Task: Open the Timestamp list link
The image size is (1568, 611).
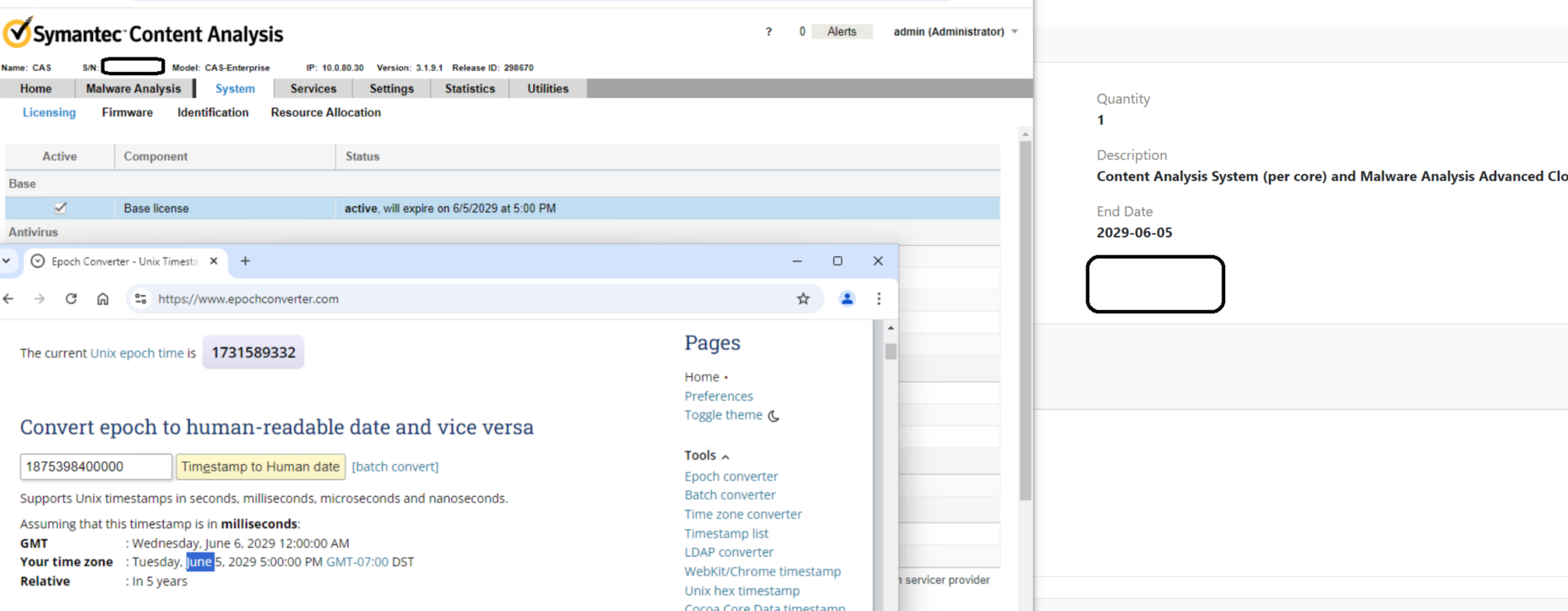Action: (x=727, y=534)
